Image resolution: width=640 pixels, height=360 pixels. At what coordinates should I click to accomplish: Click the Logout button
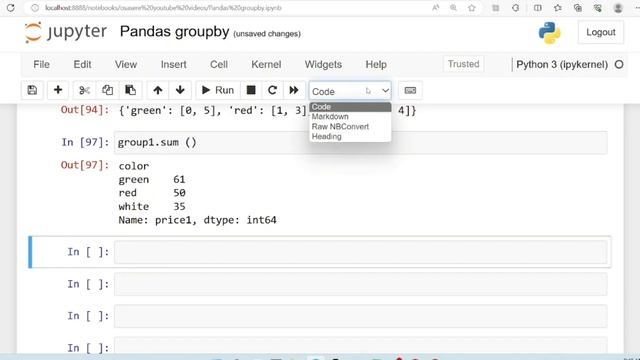point(600,32)
